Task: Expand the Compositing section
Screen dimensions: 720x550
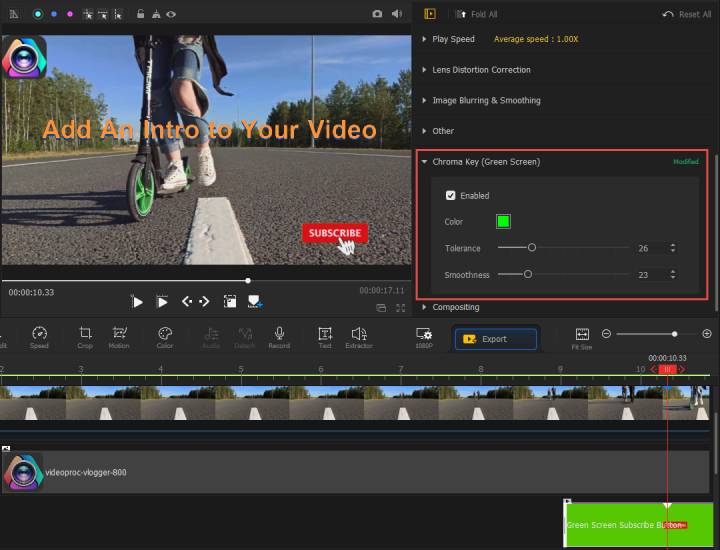Action: coord(455,307)
